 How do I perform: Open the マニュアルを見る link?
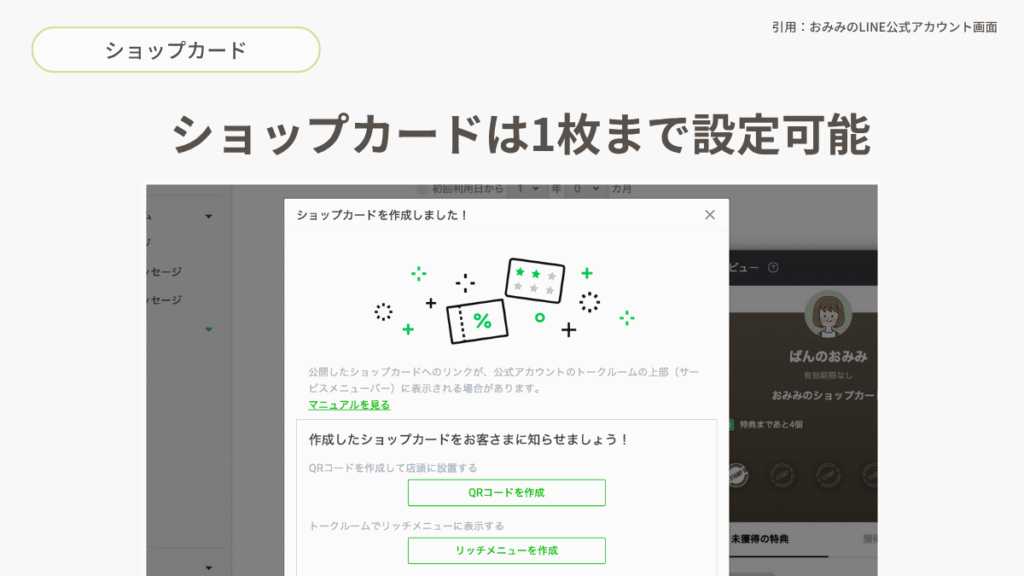(x=349, y=405)
